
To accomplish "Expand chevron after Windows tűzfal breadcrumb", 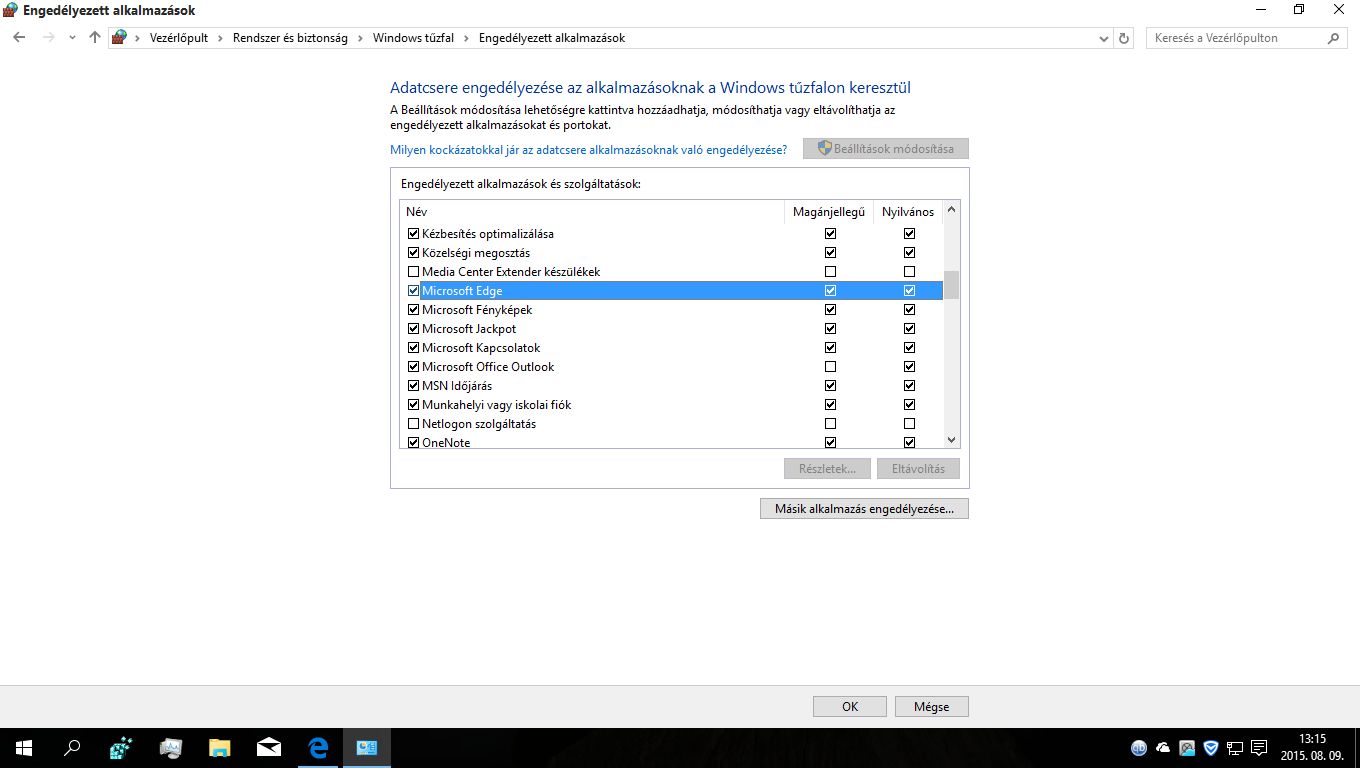I will (467, 38).
